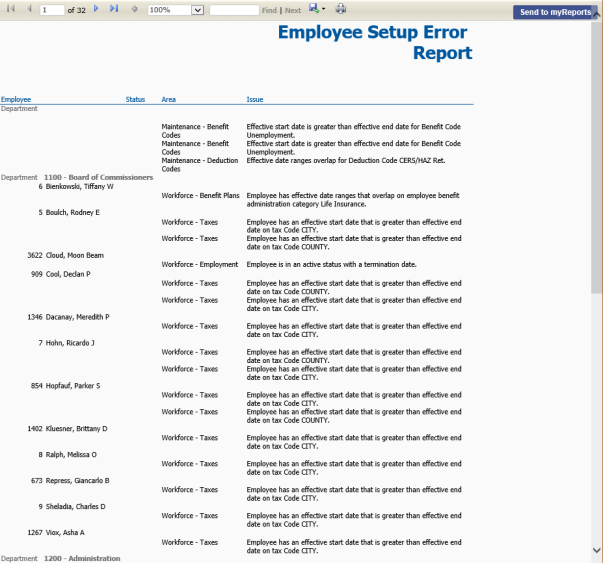Click the scrollbar down arrow
This screenshot has width=603, height=563.
(597, 550)
